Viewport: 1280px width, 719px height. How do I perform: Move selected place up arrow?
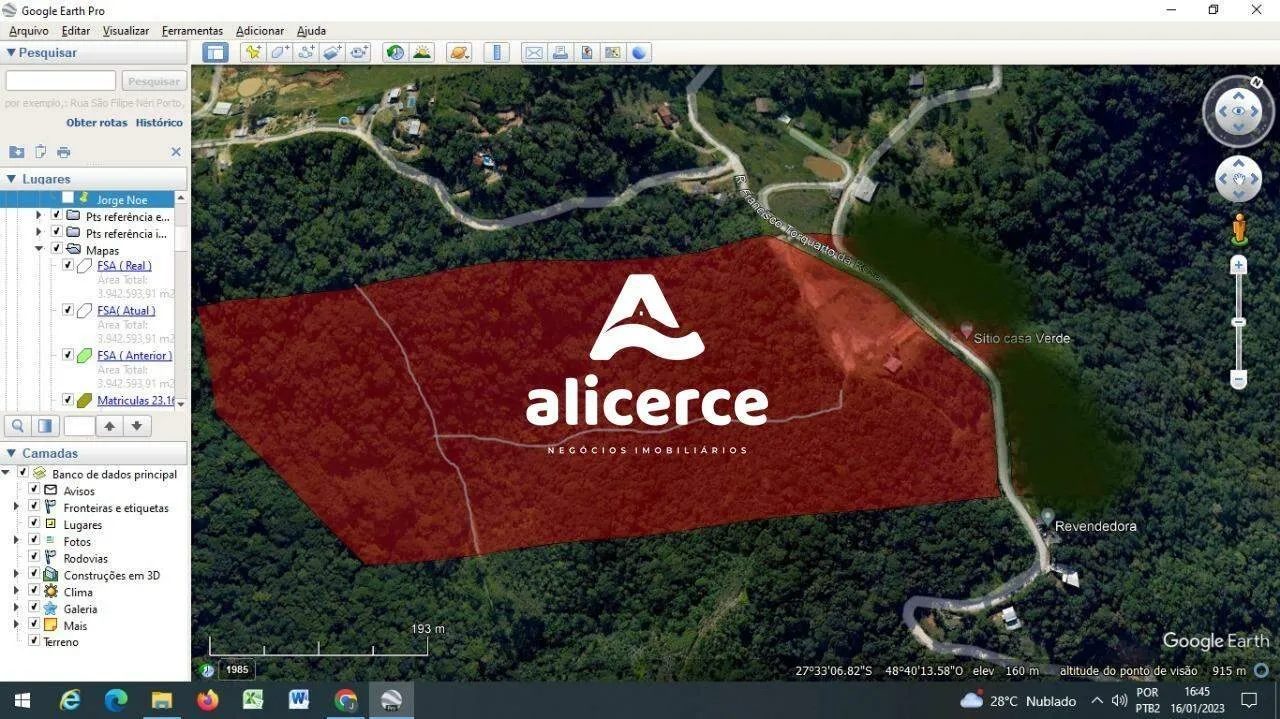[x=110, y=426]
